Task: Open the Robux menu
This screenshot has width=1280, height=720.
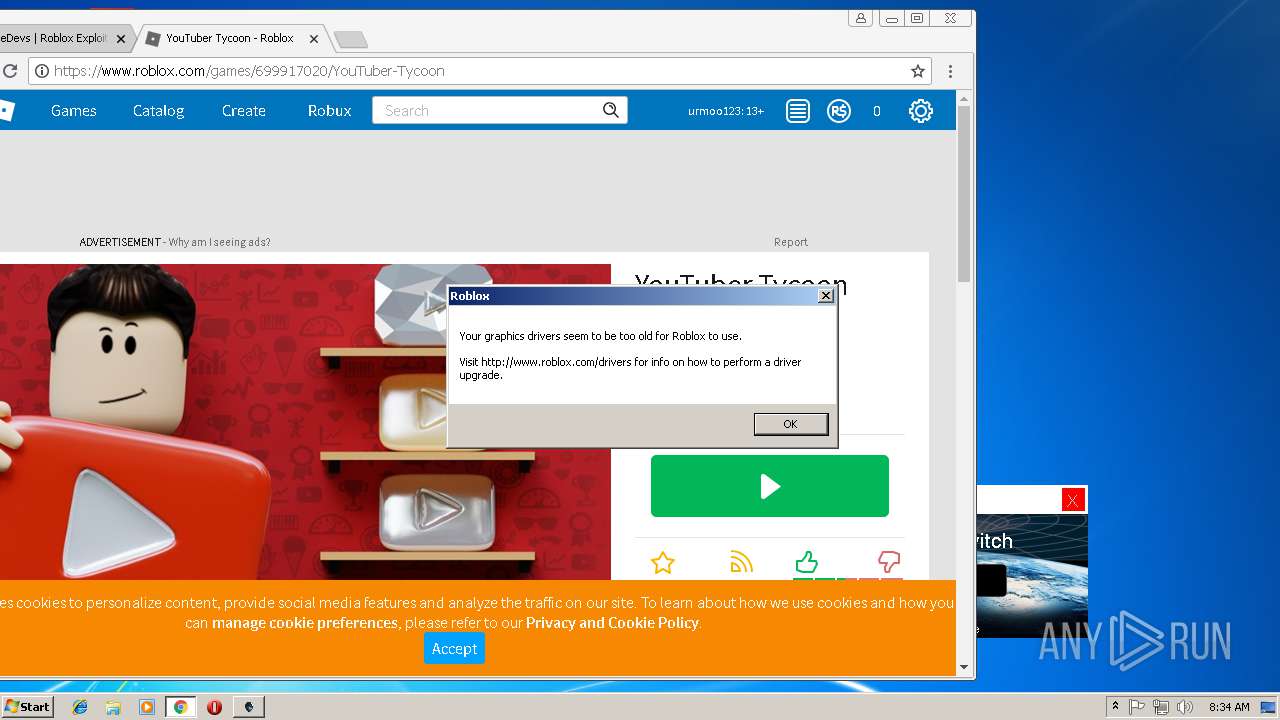Action: coord(329,111)
